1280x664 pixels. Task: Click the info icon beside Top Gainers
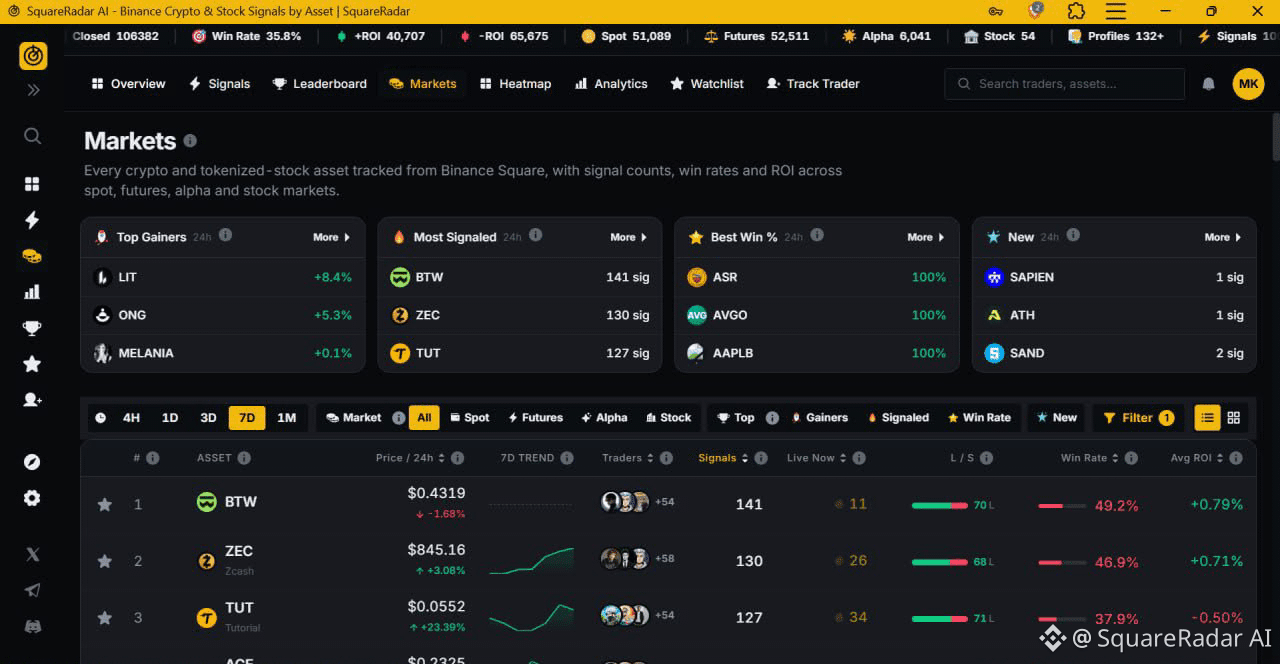[225, 235]
